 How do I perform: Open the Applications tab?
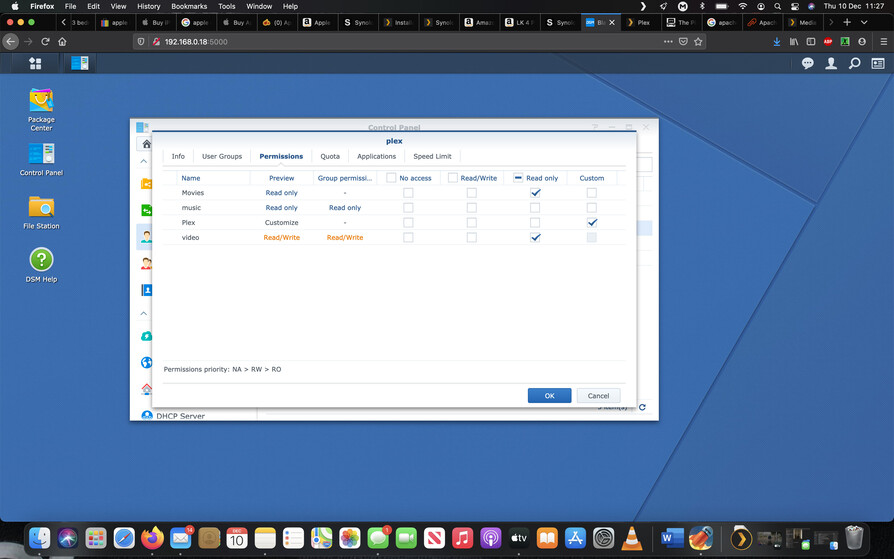[376, 156]
